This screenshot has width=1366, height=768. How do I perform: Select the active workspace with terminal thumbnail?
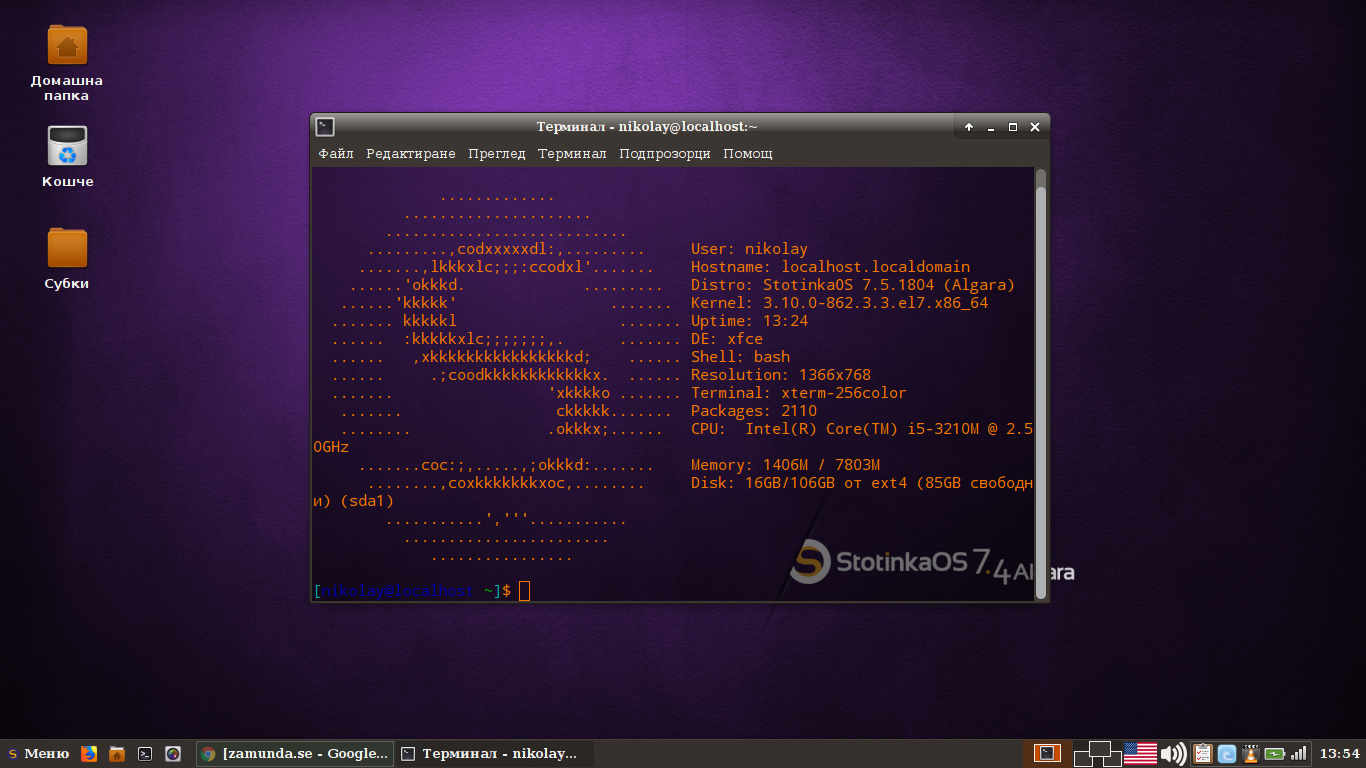pos(1047,754)
